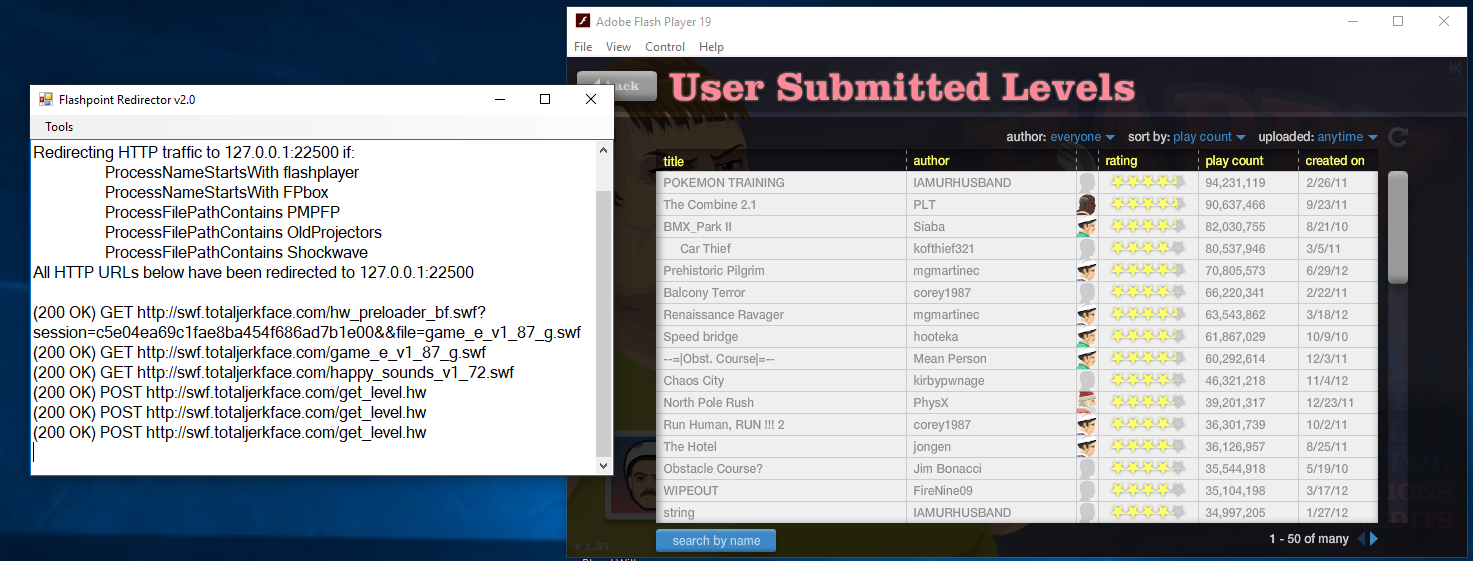The width and height of the screenshot is (1473, 561).
Task: Go to previous page of levels
Action: (x=1360, y=539)
